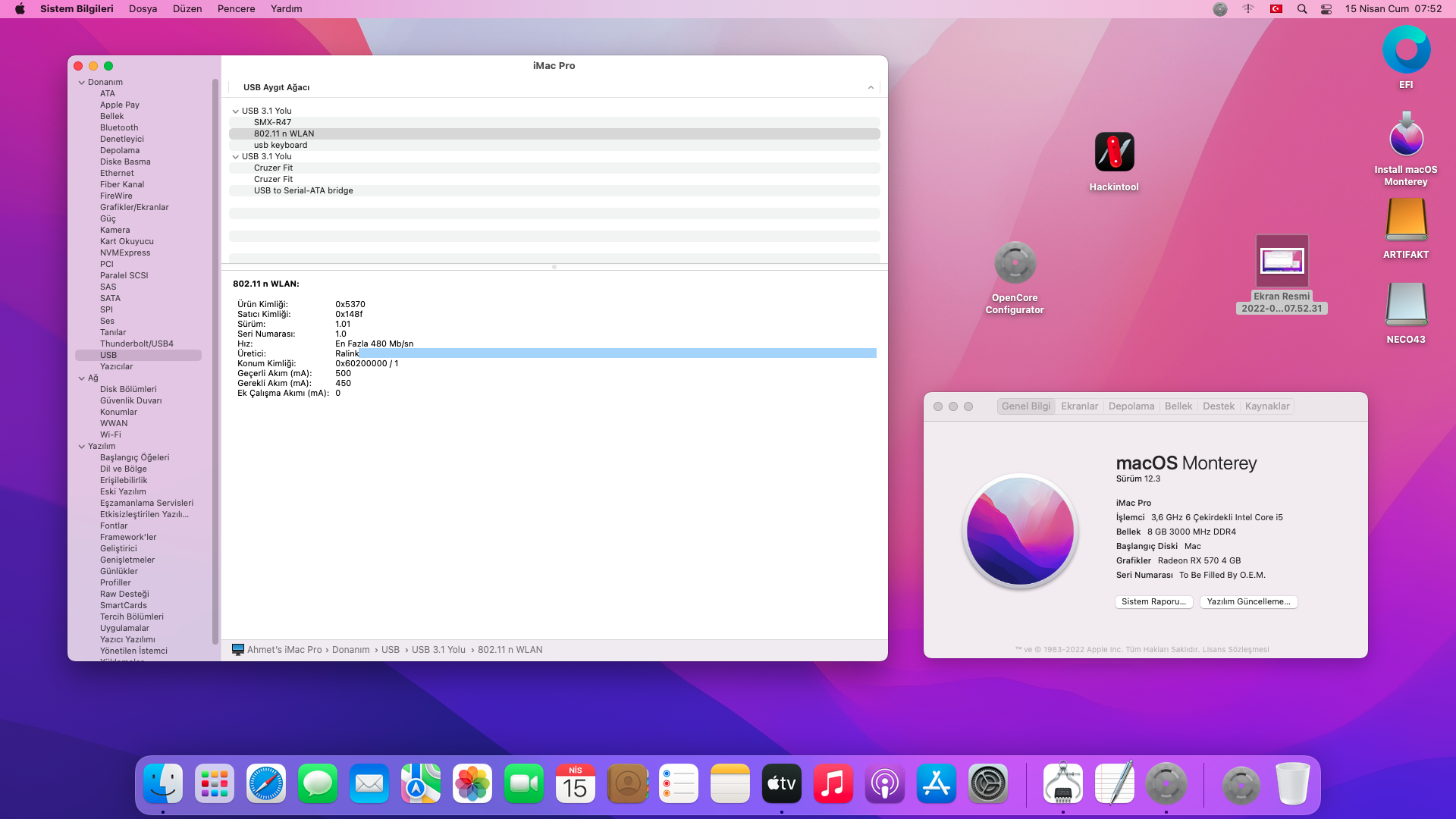Open System Preferences in the Dock
Screen dimensions: 1456x819
(988, 784)
